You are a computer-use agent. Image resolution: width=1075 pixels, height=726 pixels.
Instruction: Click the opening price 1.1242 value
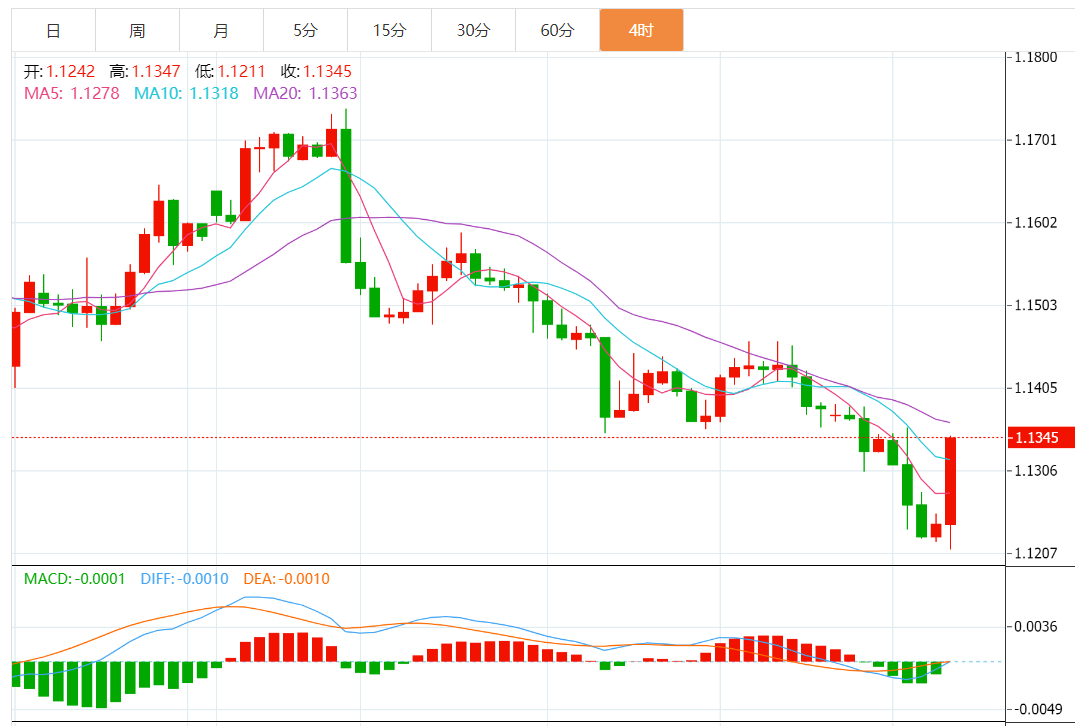click(x=70, y=71)
